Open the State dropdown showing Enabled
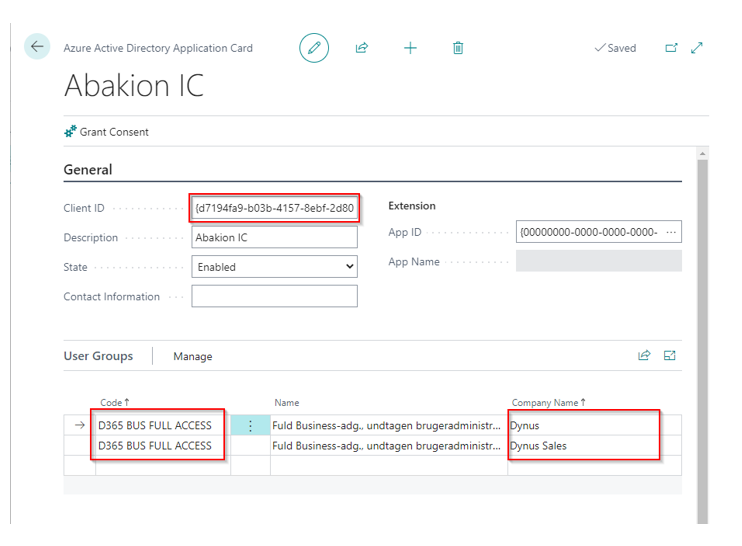 tap(274, 266)
